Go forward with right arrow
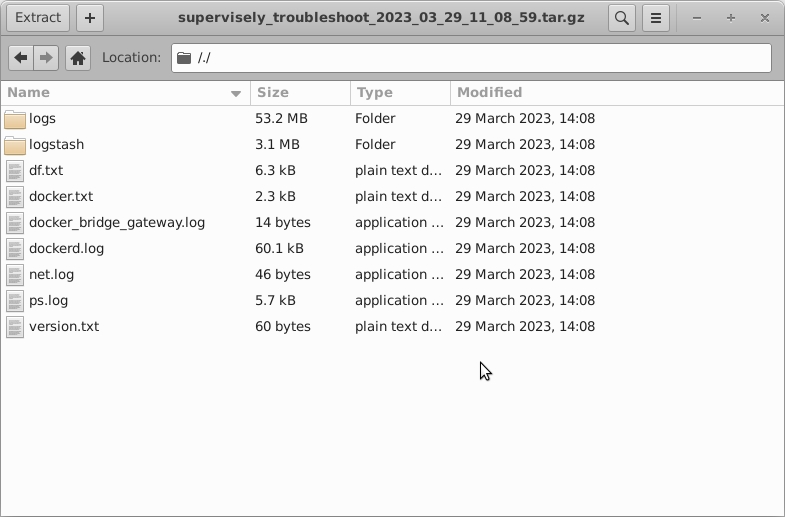Image resolution: width=785 pixels, height=517 pixels. point(46,58)
